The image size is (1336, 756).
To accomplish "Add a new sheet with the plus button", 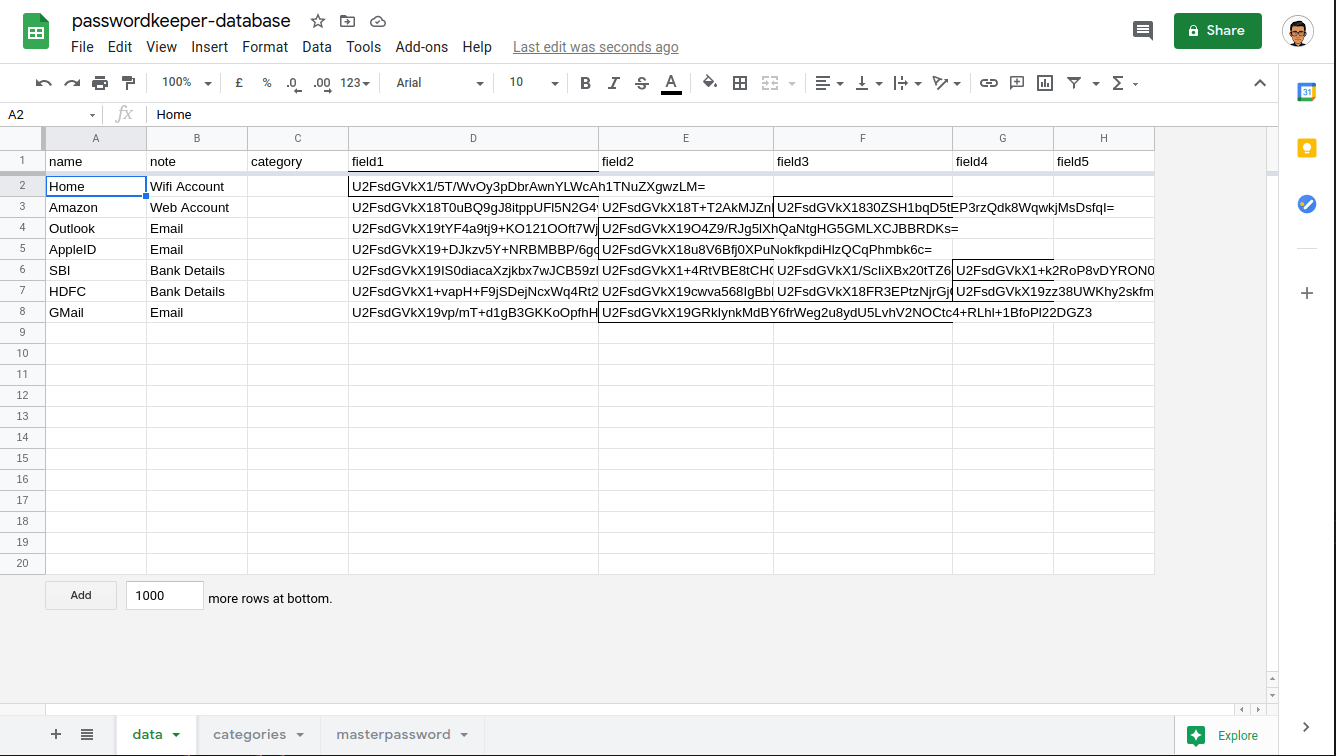I will coord(56,734).
